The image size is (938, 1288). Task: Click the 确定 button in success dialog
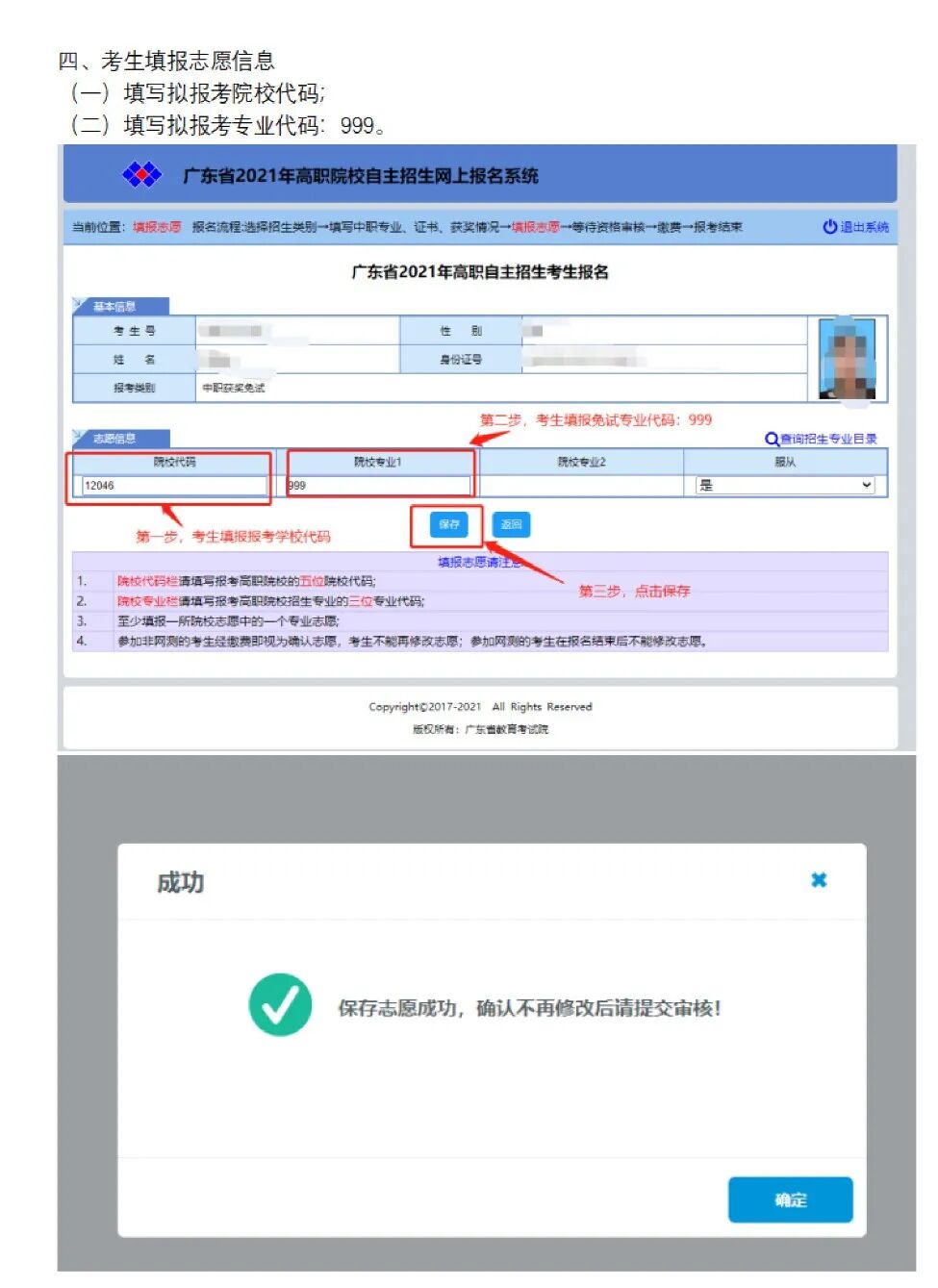(790, 1200)
